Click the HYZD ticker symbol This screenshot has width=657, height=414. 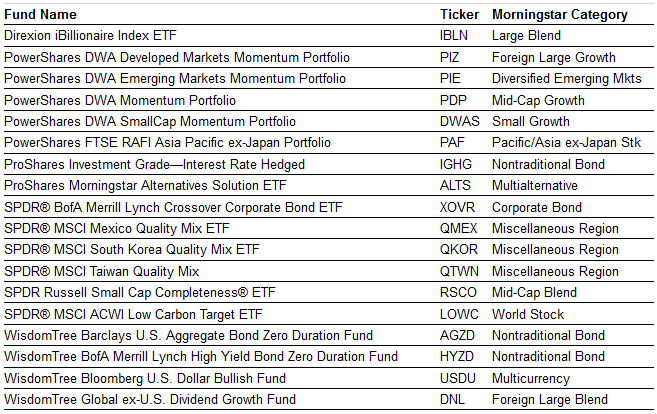coord(457,357)
